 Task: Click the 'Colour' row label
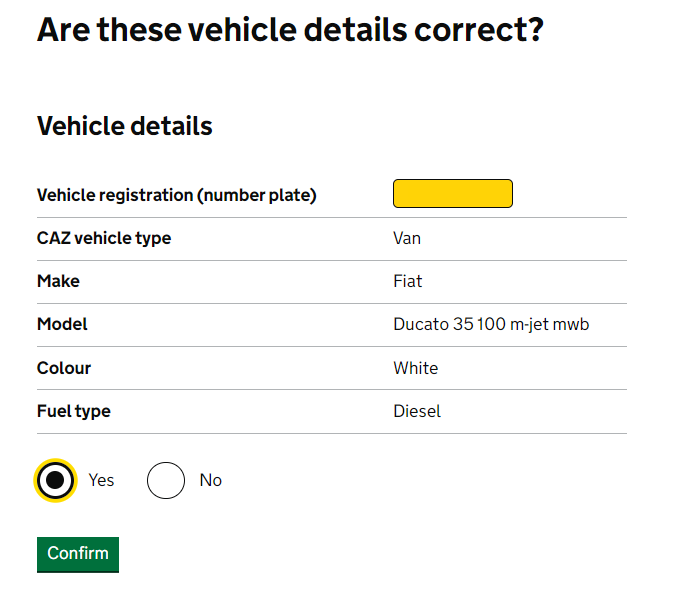[x=64, y=368]
